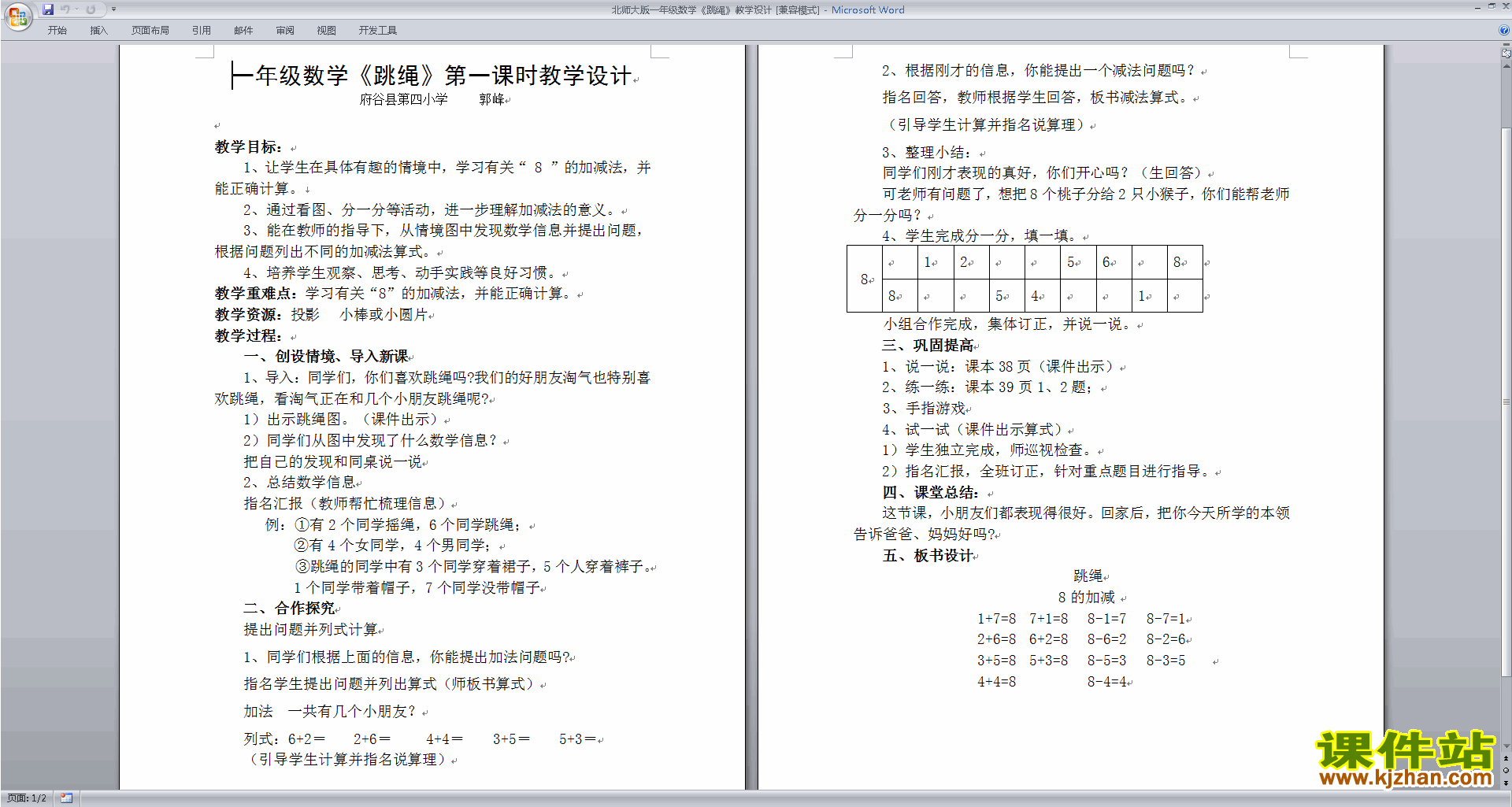Click centered word 跳绳 on second page
This screenshot has height=807, width=1512.
[1088, 576]
